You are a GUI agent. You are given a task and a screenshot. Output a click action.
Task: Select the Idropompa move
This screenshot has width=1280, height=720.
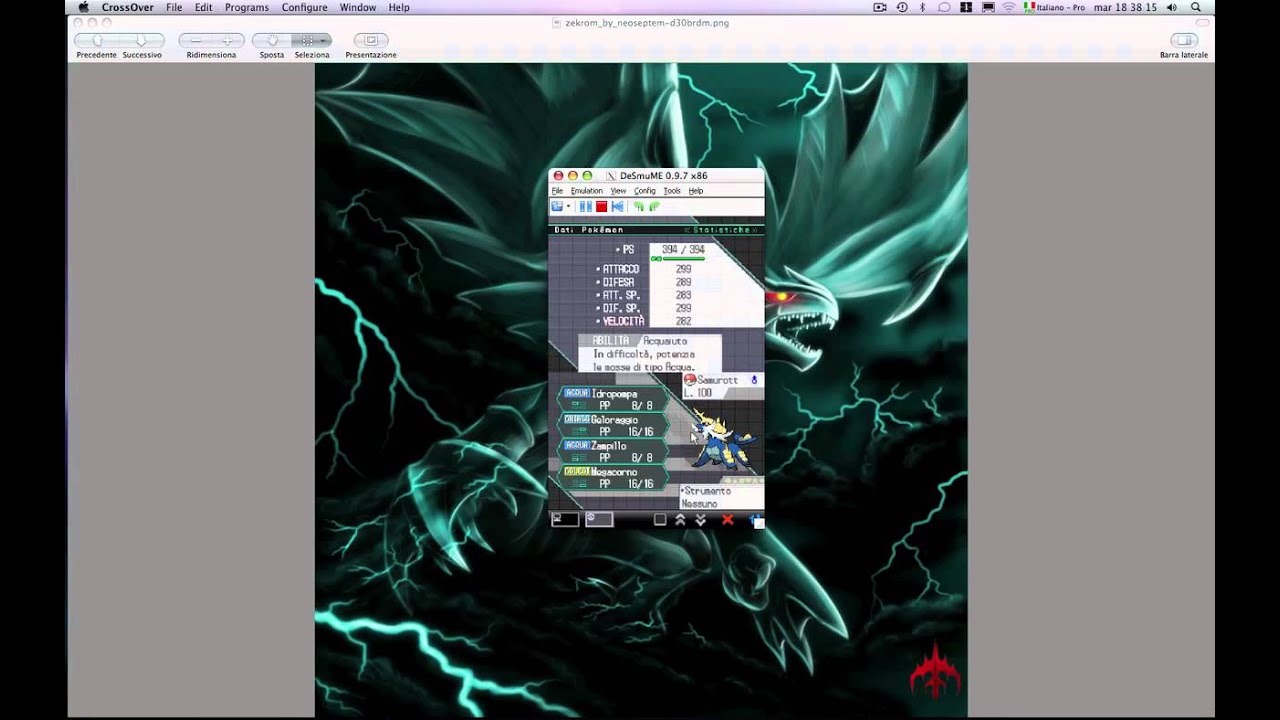coord(612,399)
